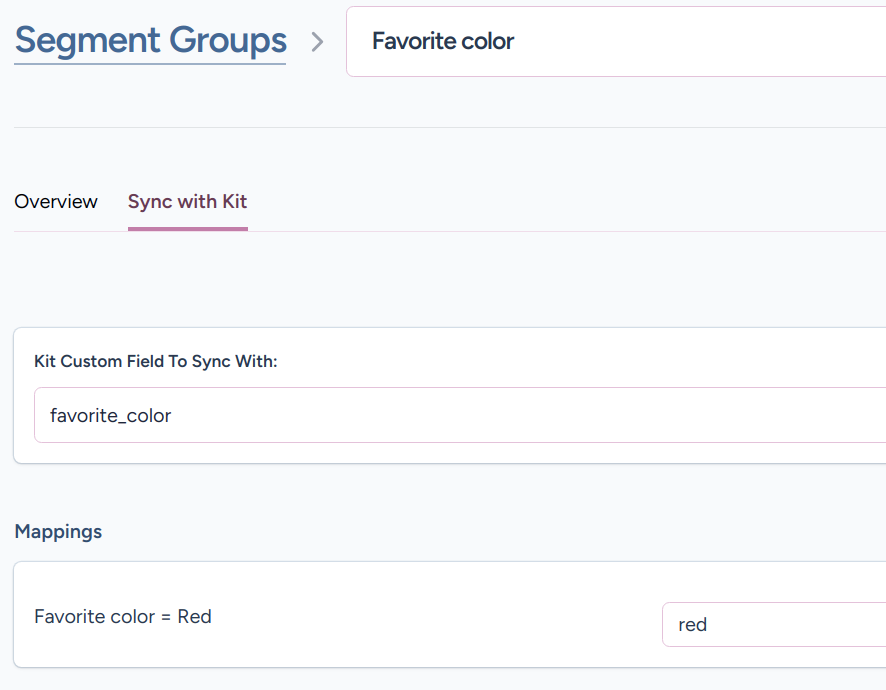Switch to the Overview tab

(x=56, y=202)
